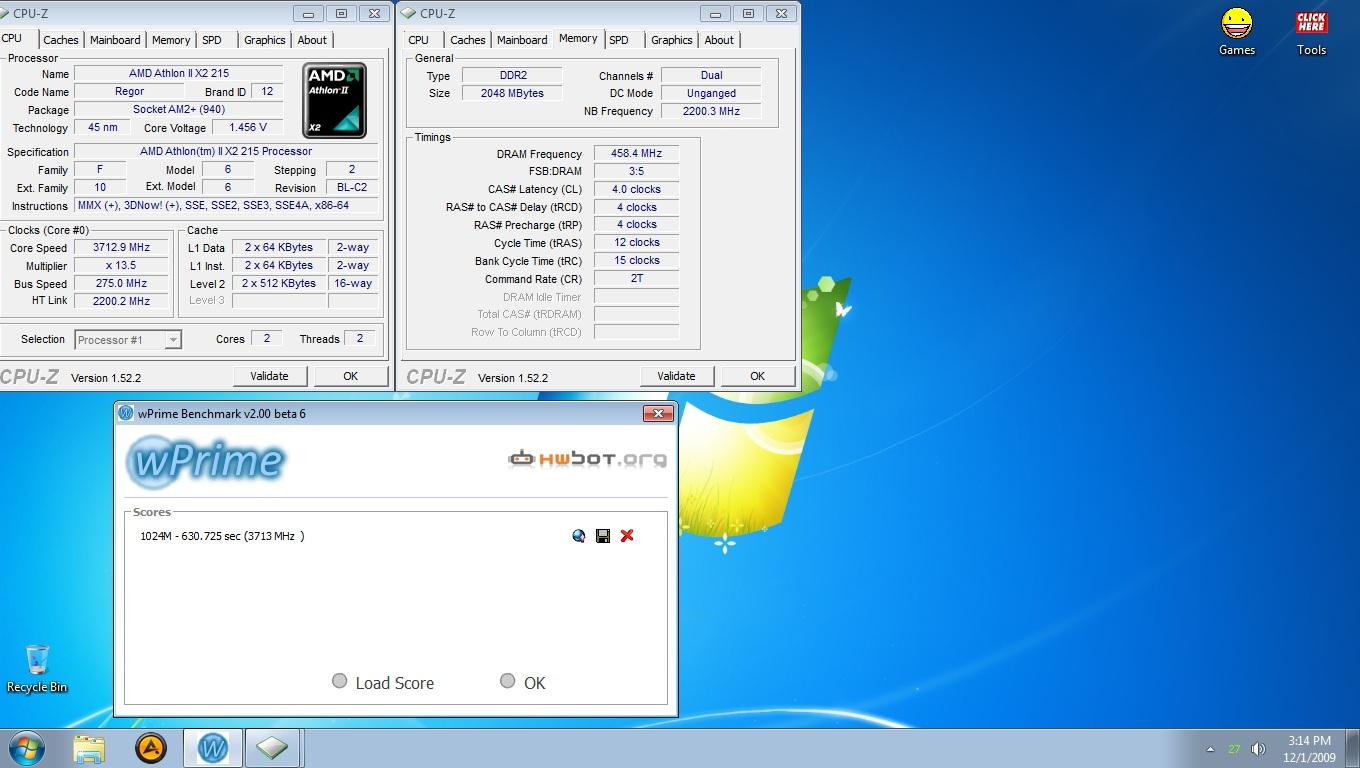Click the Package value Socket AM2+ (940)
The image size is (1360, 768).
click(x=179, y=109)
